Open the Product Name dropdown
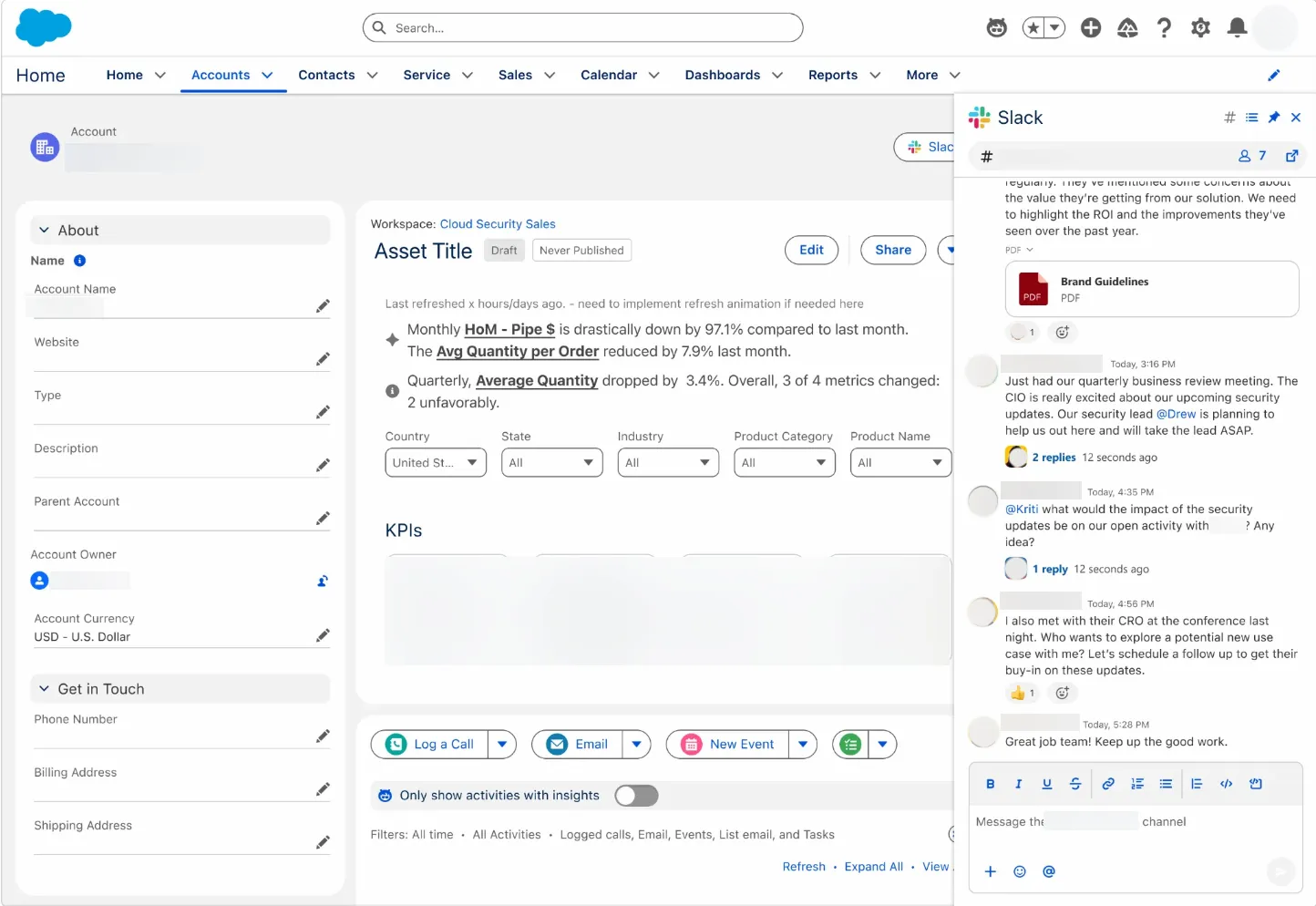The width and height of the screenshot is (1316, 906). coord(900,463)
